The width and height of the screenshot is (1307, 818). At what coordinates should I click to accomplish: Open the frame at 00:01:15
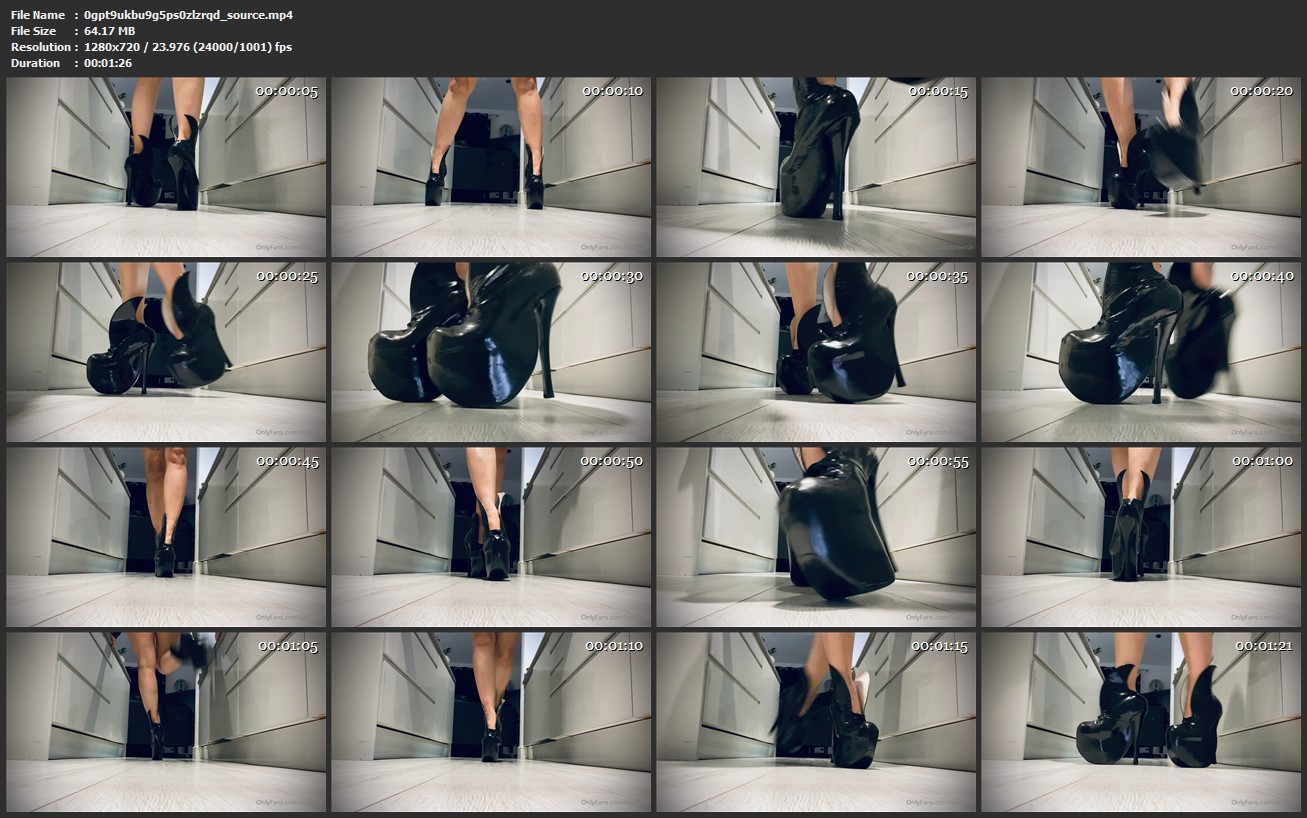816,721
